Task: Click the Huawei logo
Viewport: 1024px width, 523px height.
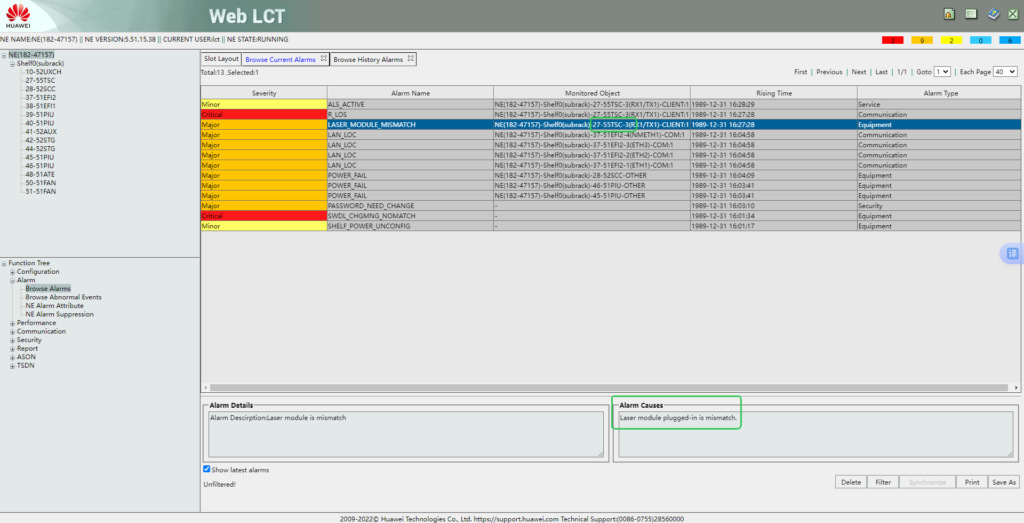Action: [19, 15]
